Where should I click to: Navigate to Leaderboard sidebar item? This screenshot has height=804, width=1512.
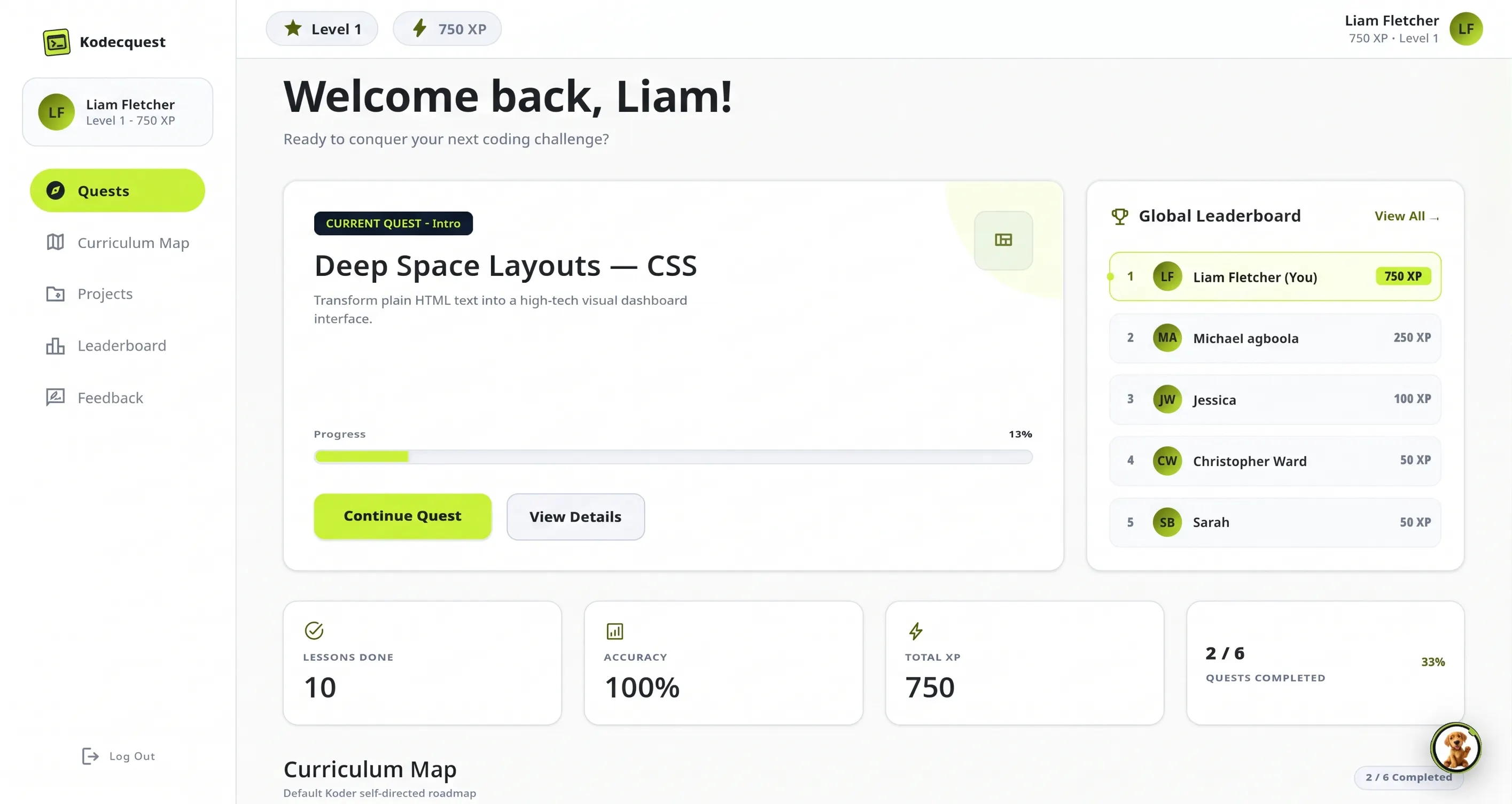click(x=118, y=345)
